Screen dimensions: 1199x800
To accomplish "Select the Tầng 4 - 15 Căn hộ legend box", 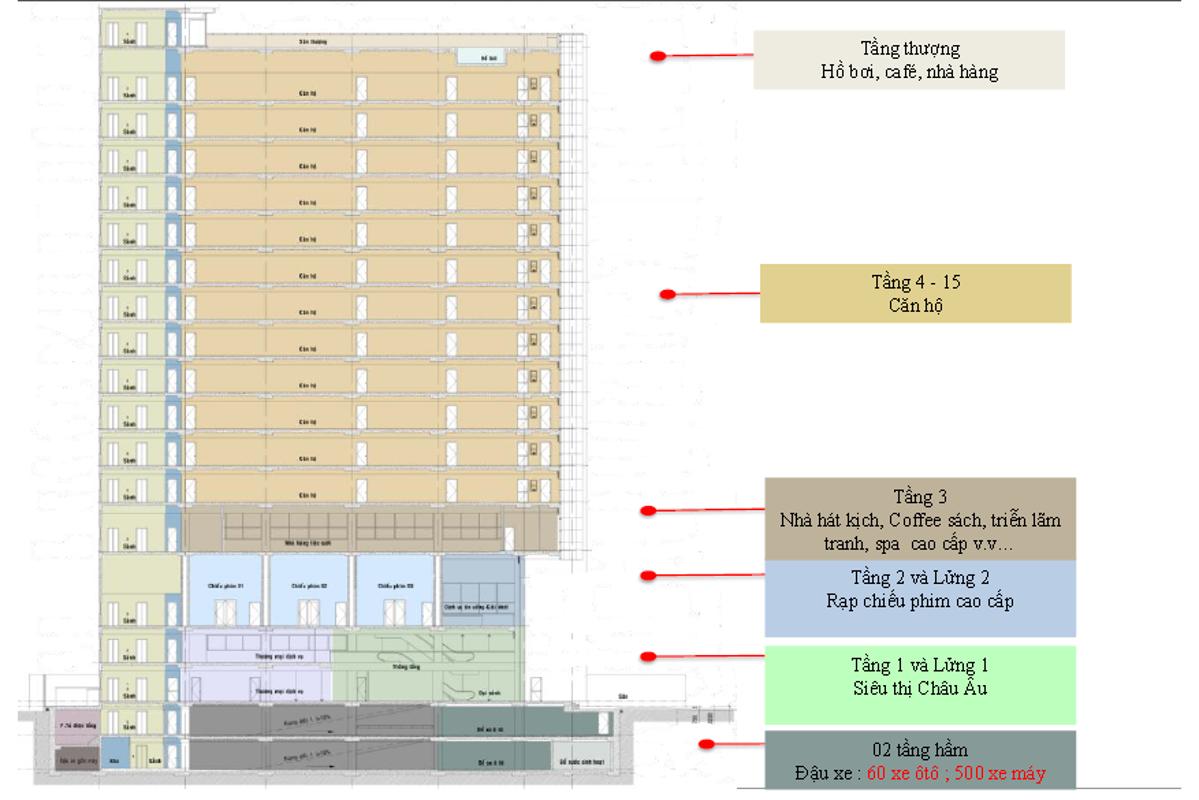I will (x=914, y=293).
